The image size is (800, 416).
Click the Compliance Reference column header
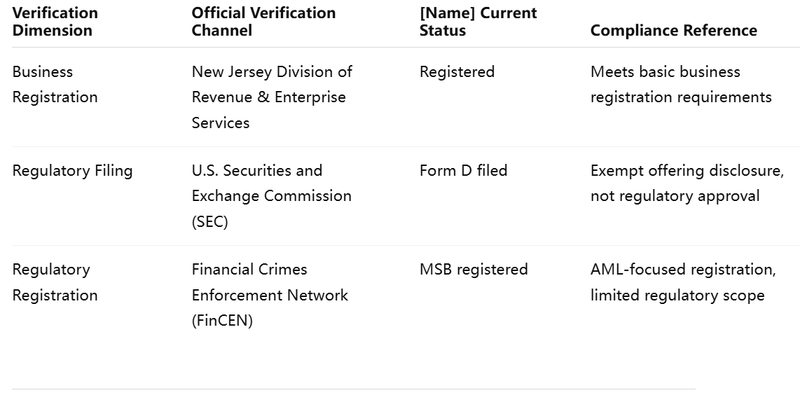(673, 30)
